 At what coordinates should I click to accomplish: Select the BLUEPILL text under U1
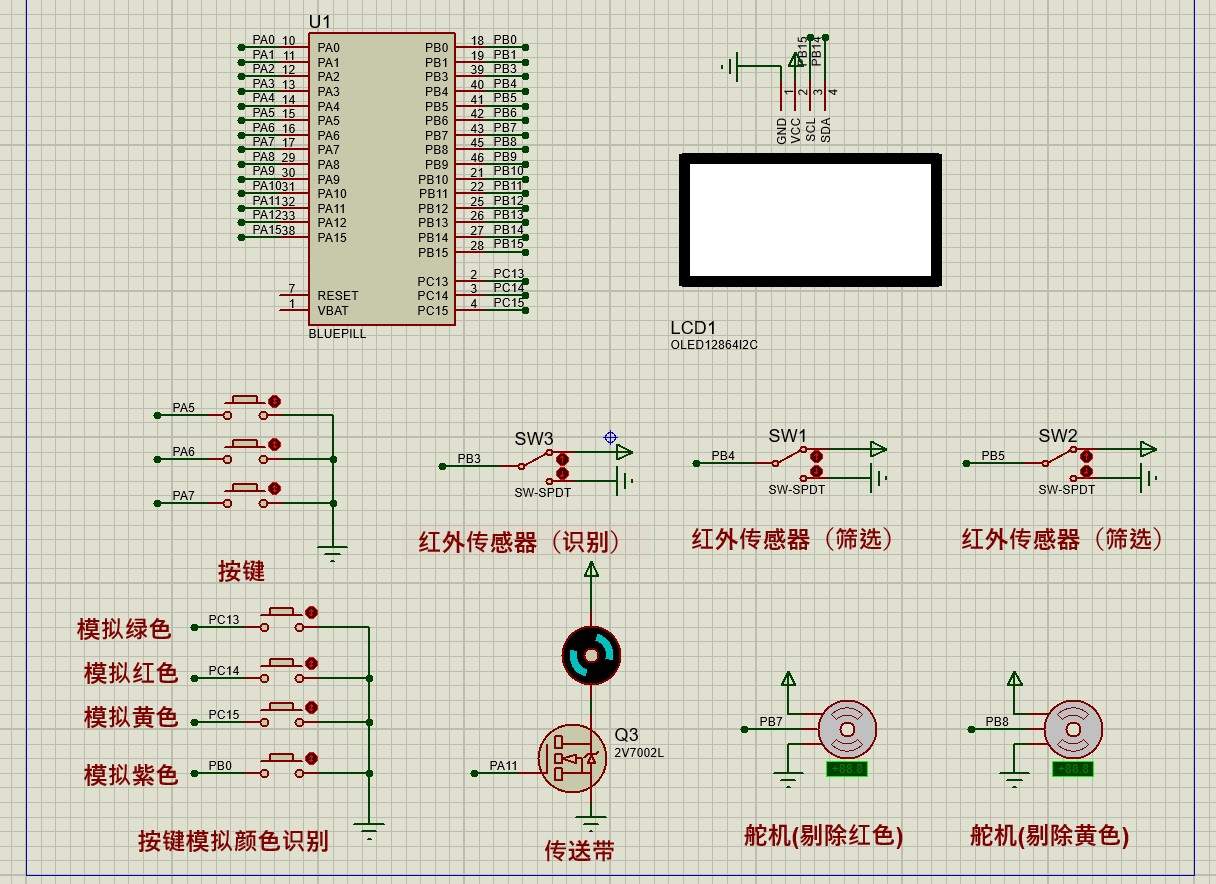(x=337, y=334)
